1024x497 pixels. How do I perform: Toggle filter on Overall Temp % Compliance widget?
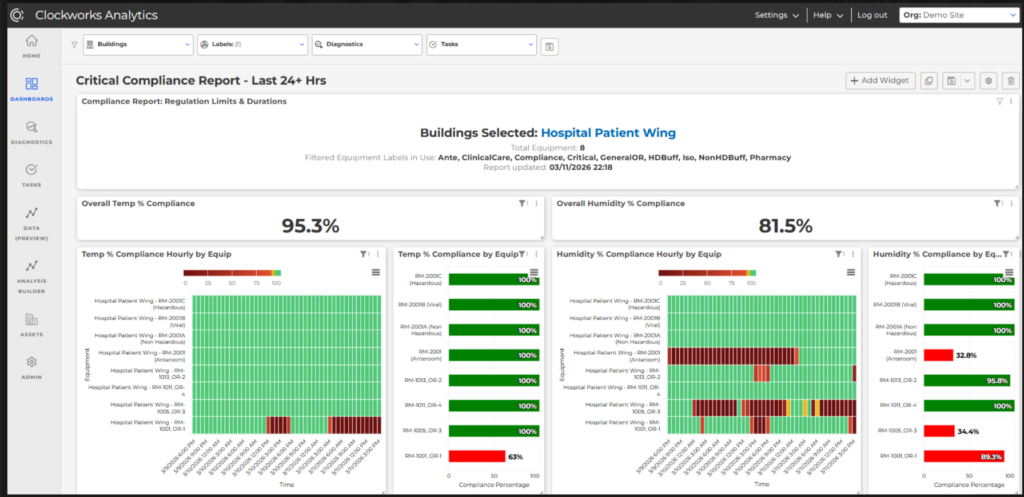coord(523,204)
